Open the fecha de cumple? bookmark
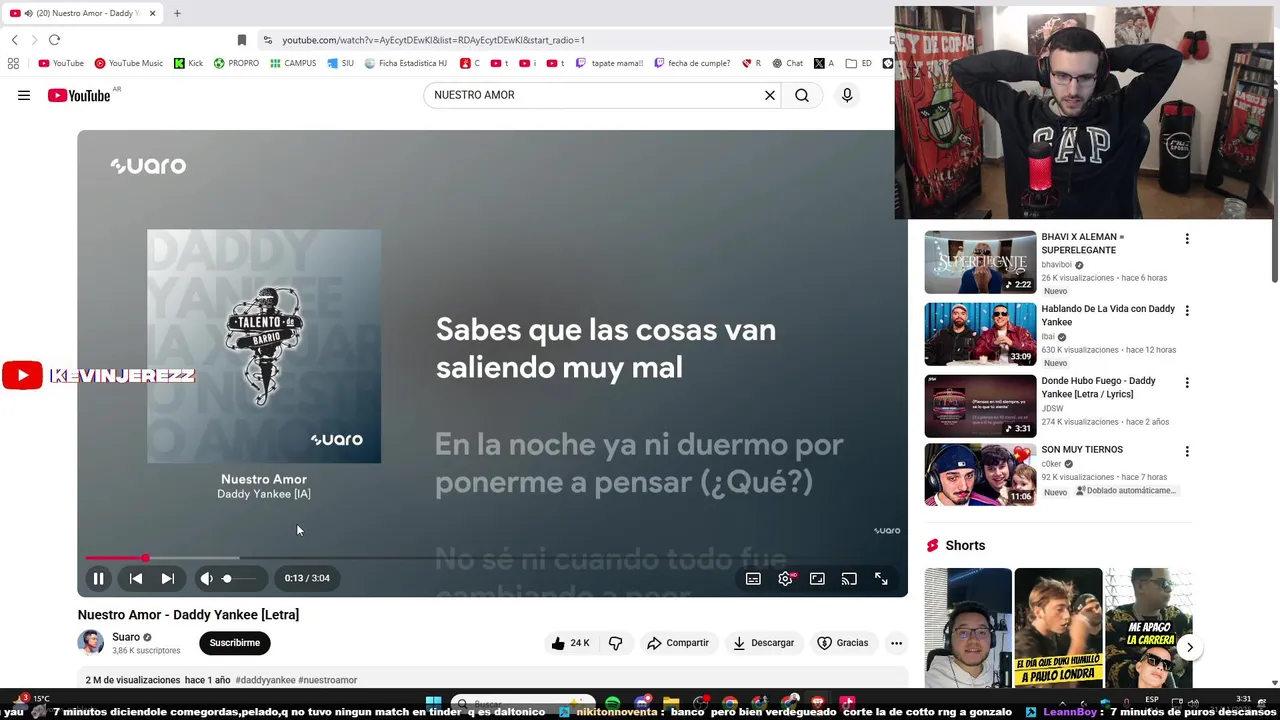1280x720 pixels. click(x=692, y=63)
